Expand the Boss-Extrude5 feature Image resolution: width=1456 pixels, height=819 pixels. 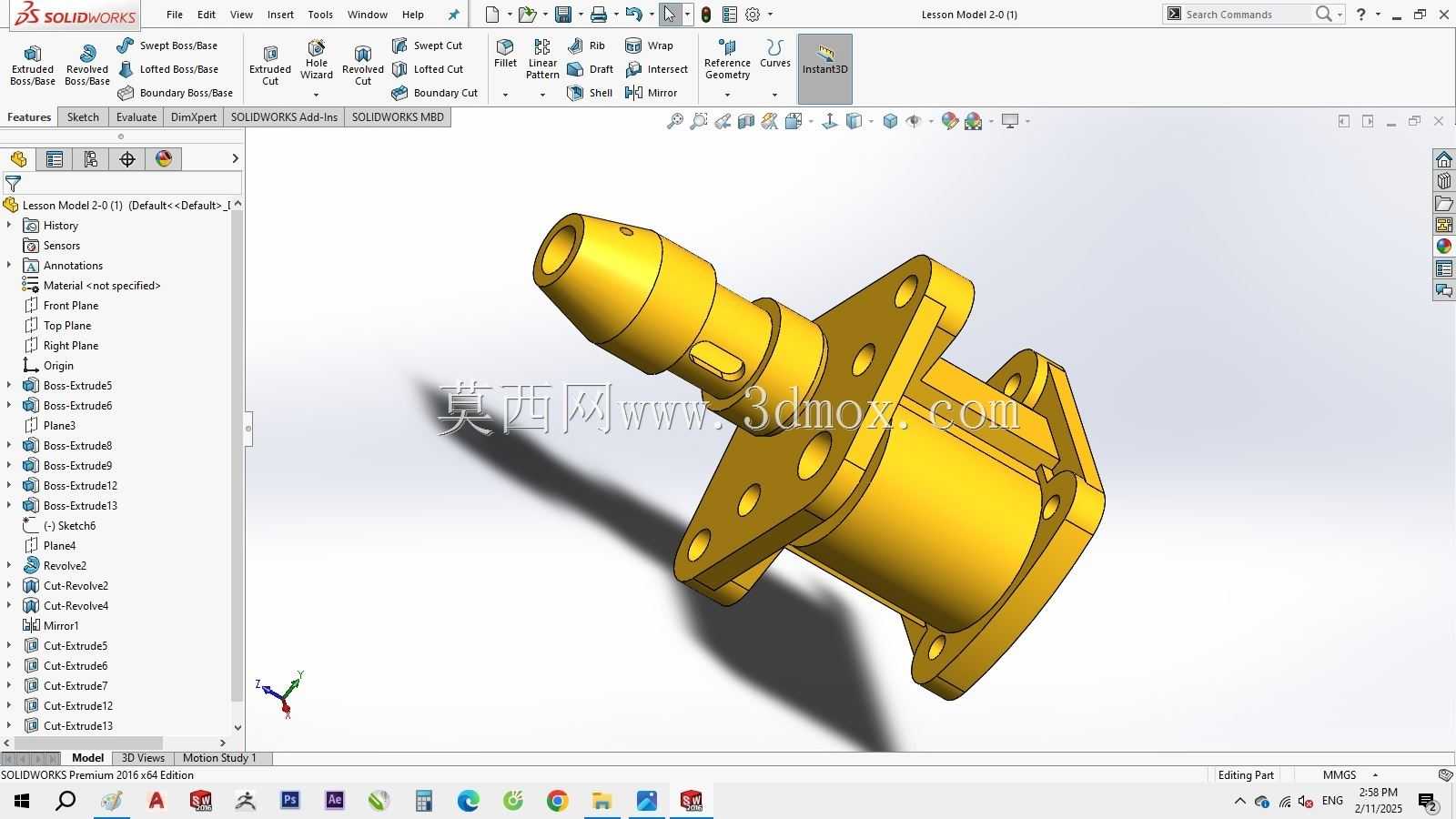click(9, 385)
